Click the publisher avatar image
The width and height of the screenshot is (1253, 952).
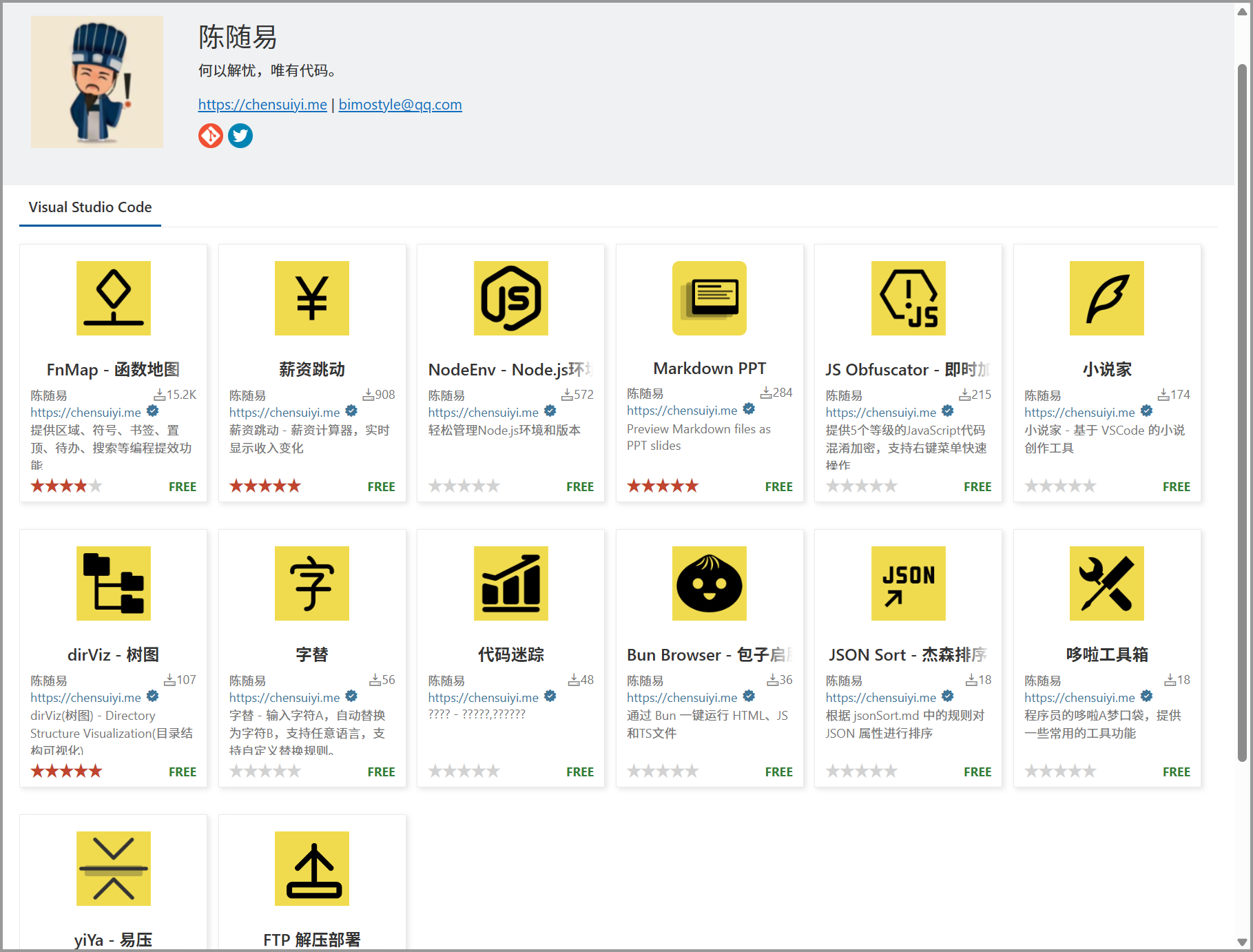(x=97, y=82)
